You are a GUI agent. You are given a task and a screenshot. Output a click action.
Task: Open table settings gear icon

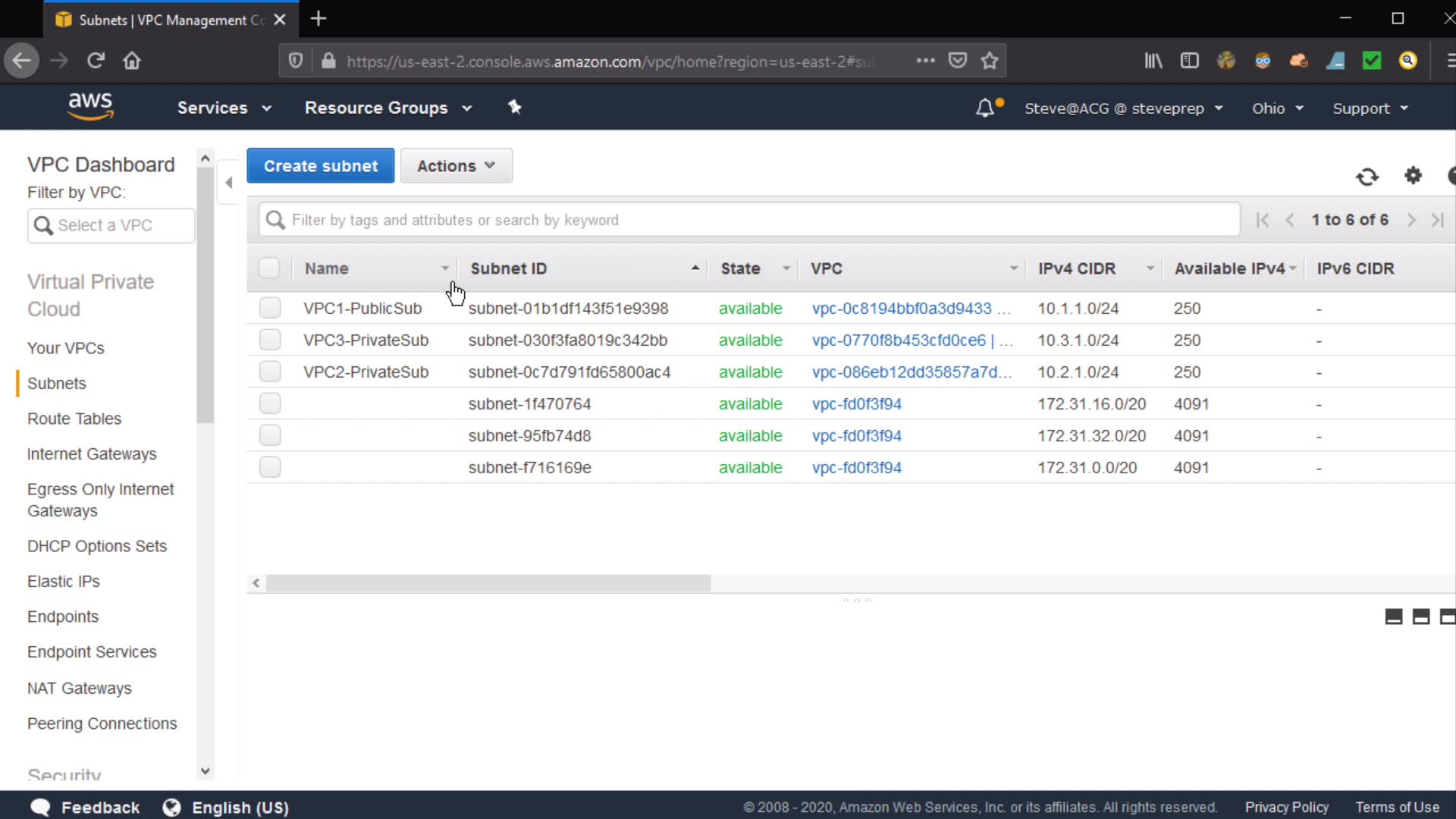(x=1413, y=175)
